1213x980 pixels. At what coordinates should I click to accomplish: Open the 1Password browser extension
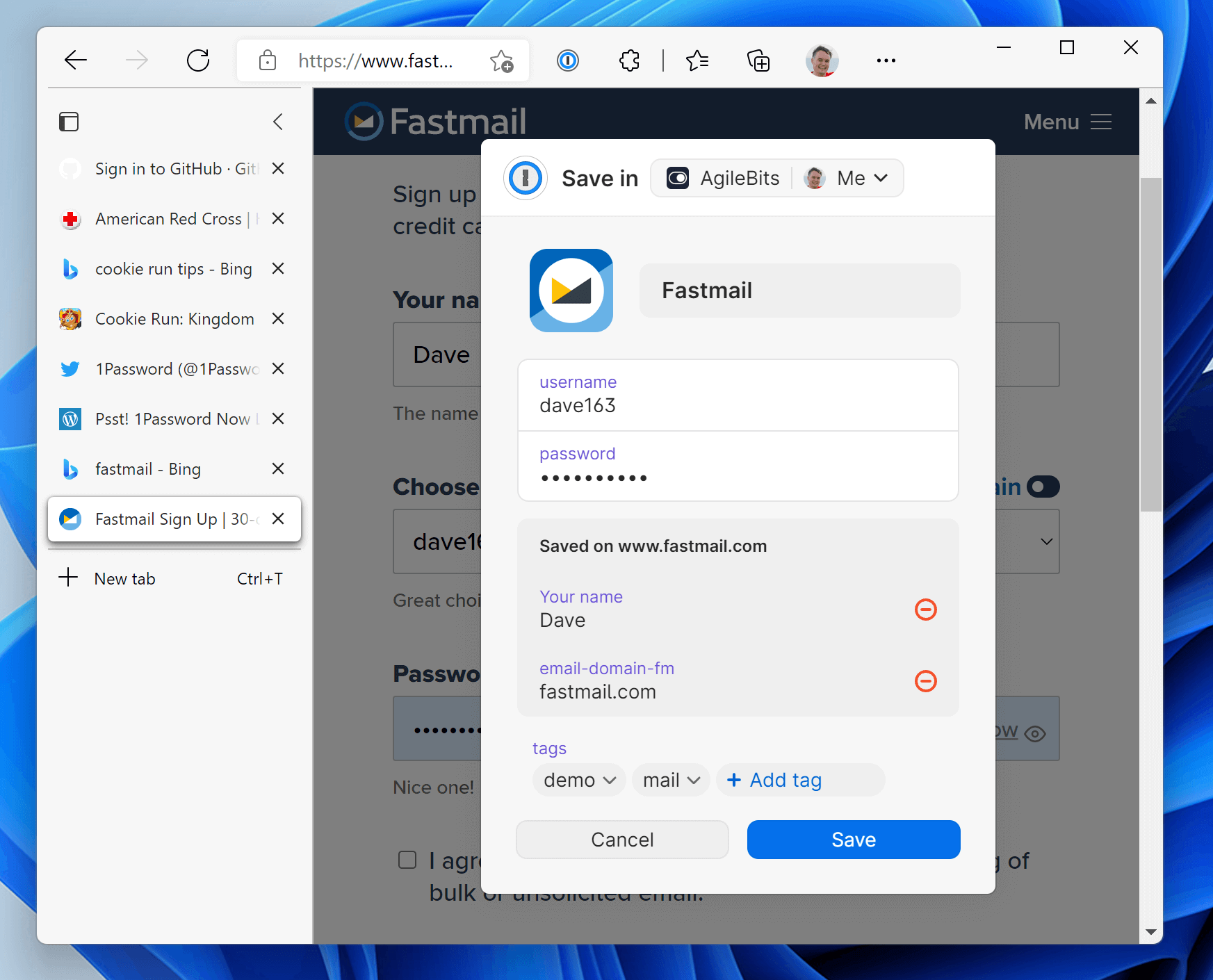(x=568, y=60)
